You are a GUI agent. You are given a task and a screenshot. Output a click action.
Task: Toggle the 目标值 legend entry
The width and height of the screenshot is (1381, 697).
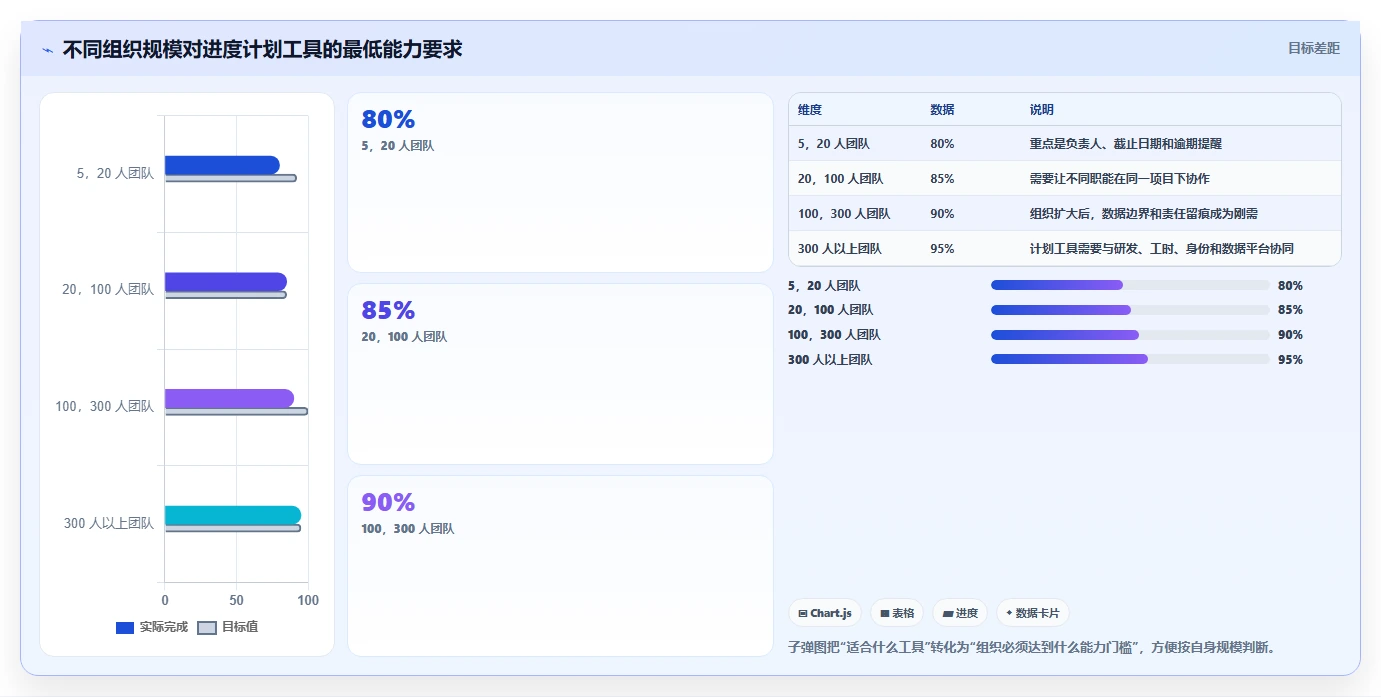tap(228, 627)
